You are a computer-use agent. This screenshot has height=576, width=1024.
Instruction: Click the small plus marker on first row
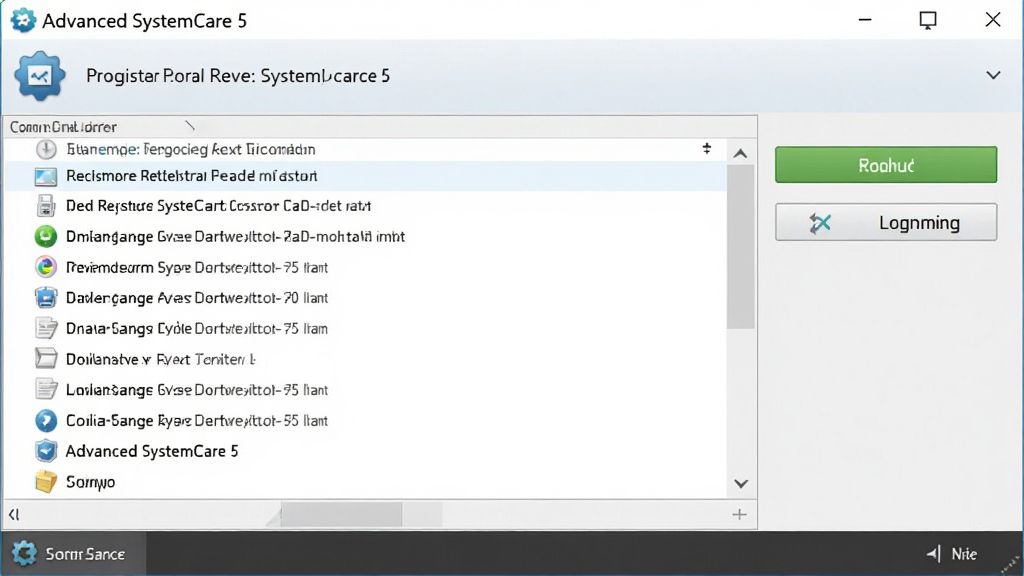[x=707, y=148]
